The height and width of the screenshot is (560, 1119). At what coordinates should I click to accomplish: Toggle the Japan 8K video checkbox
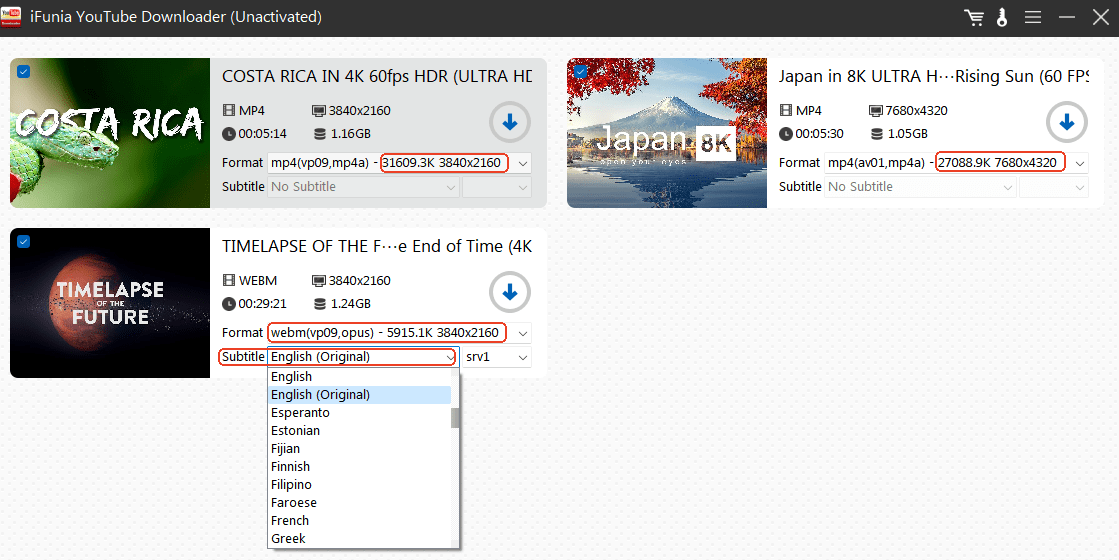coord(581,71)
